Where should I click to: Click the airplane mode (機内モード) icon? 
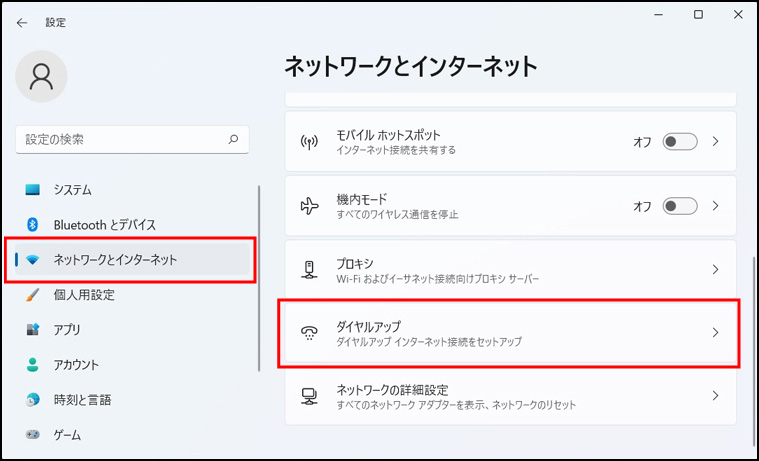tap(309, 206)
